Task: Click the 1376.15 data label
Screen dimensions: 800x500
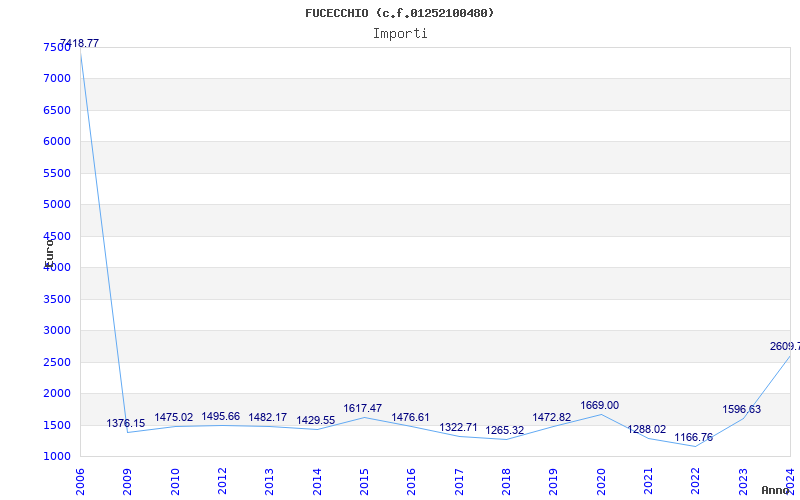Action: [x=126, y=423]
